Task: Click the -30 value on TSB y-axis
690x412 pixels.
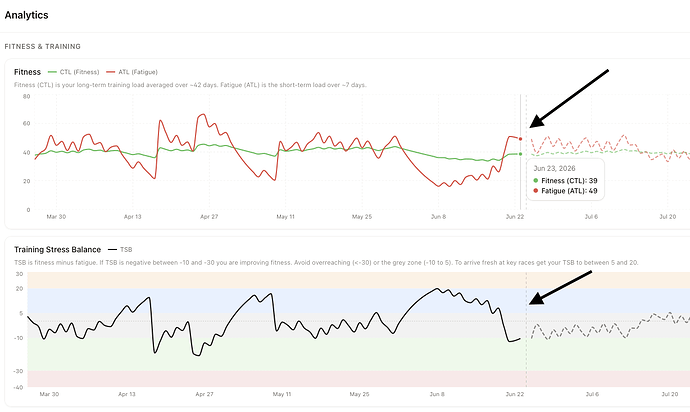Action: tap(18, 371)
